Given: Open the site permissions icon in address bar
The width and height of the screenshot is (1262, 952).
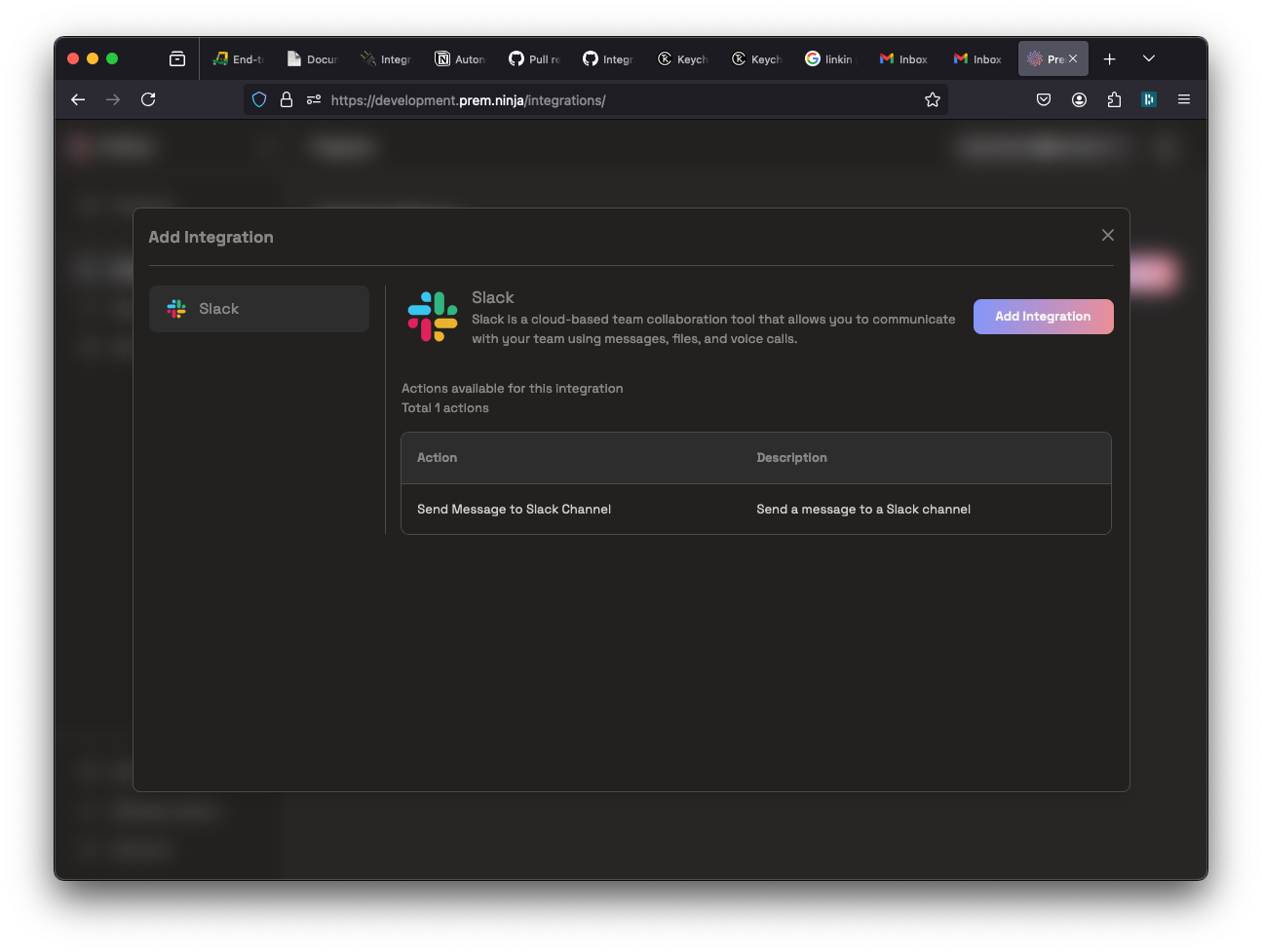Looking at the screenshot, I should [x=314, y=99].
